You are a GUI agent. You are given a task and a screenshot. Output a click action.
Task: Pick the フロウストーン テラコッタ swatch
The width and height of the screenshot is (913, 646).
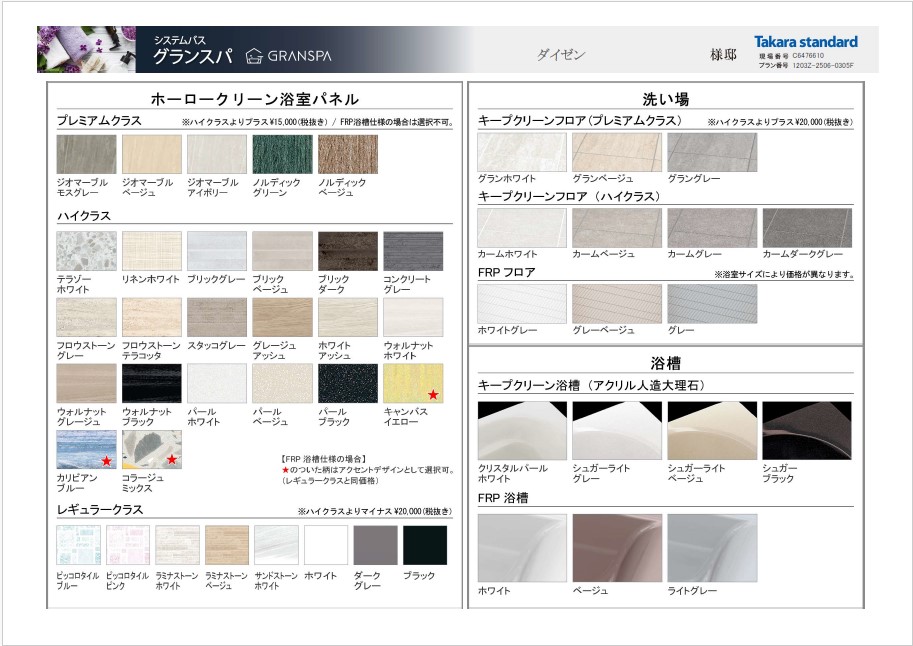(151, 317)
